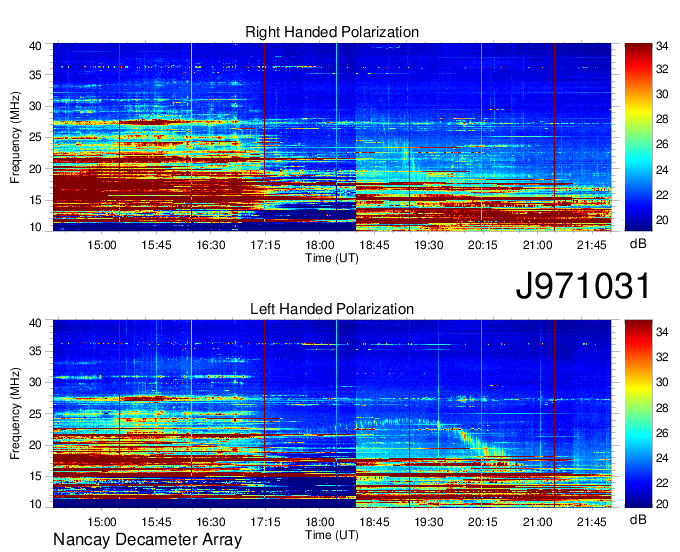Image resolution: width=680 pixels, height=552 pixels.
Task: Click the "34" value on Right Handed color scale
Action: tap(662, 47)
